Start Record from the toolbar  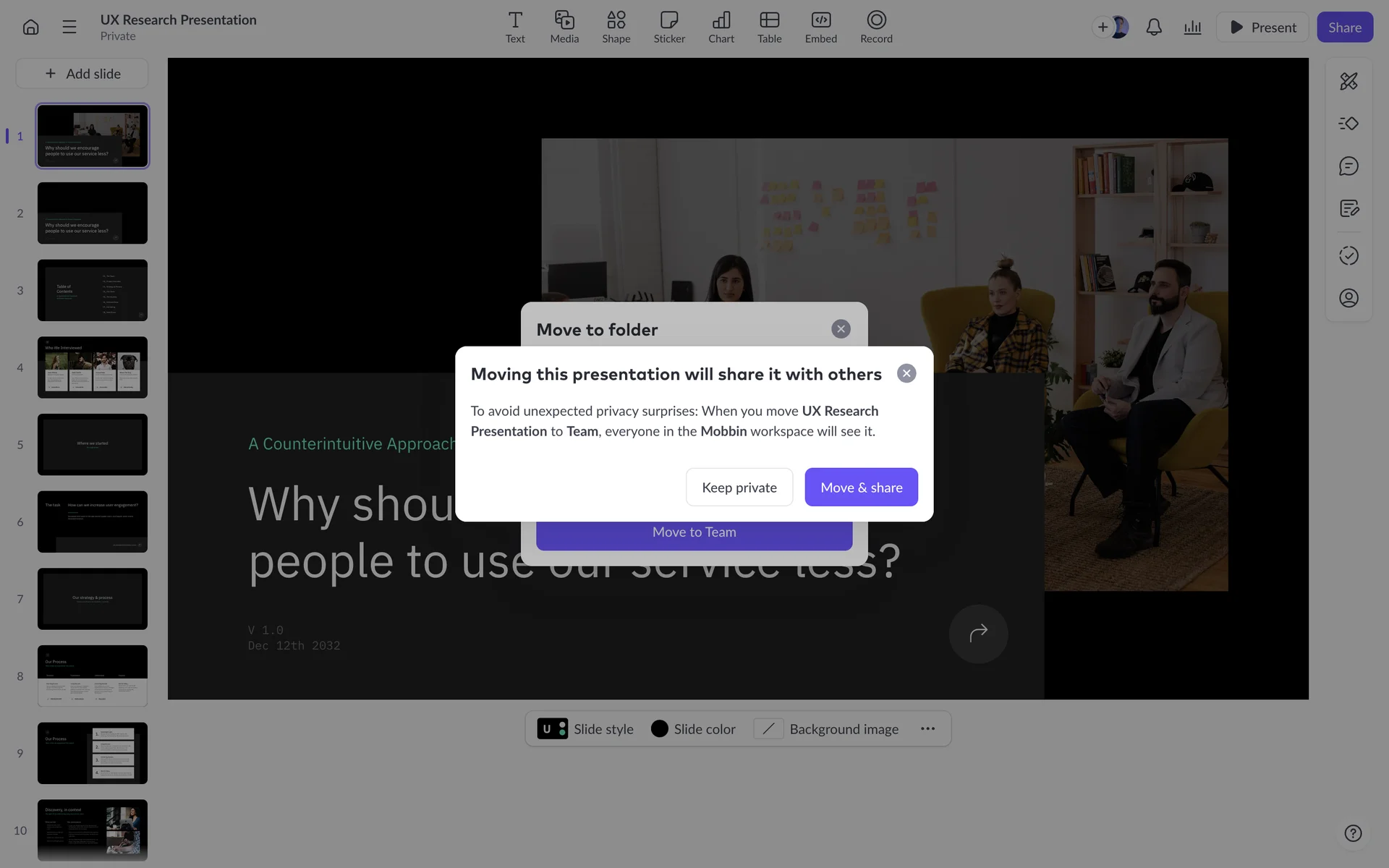(x=876, y=27)
